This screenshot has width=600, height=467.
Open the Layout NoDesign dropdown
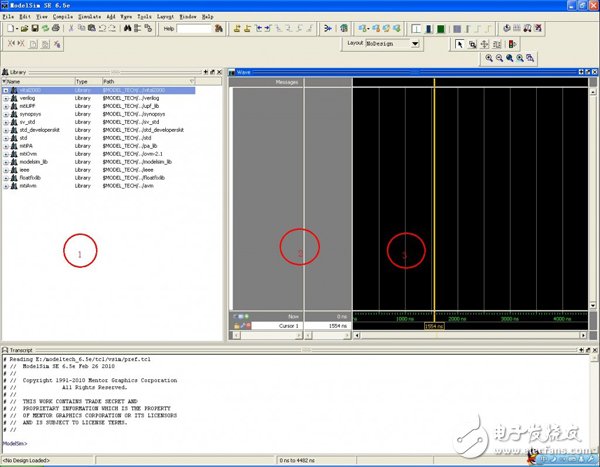tap(415, 44)
